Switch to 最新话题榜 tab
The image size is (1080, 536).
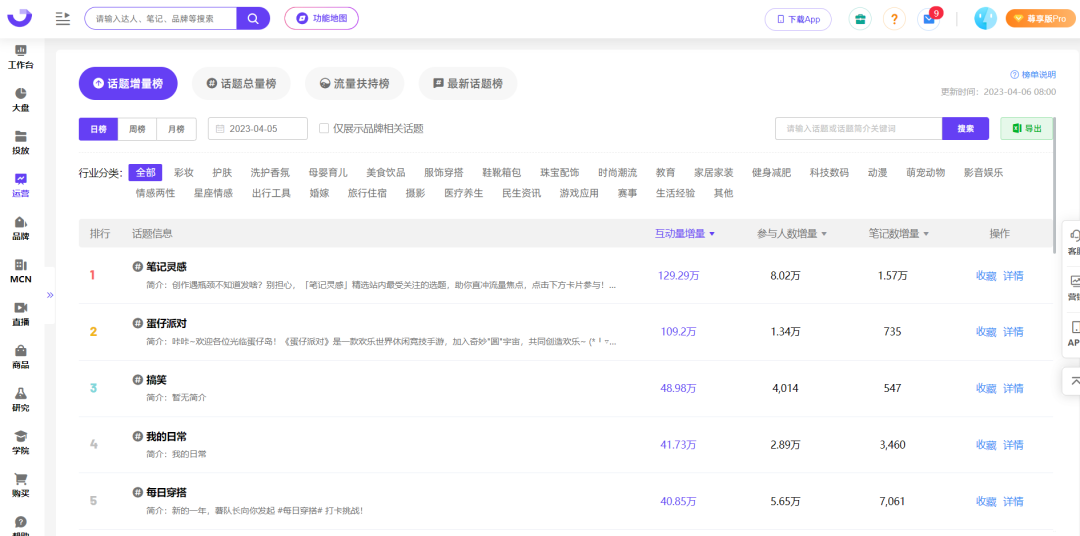click(x=468, y=84)
